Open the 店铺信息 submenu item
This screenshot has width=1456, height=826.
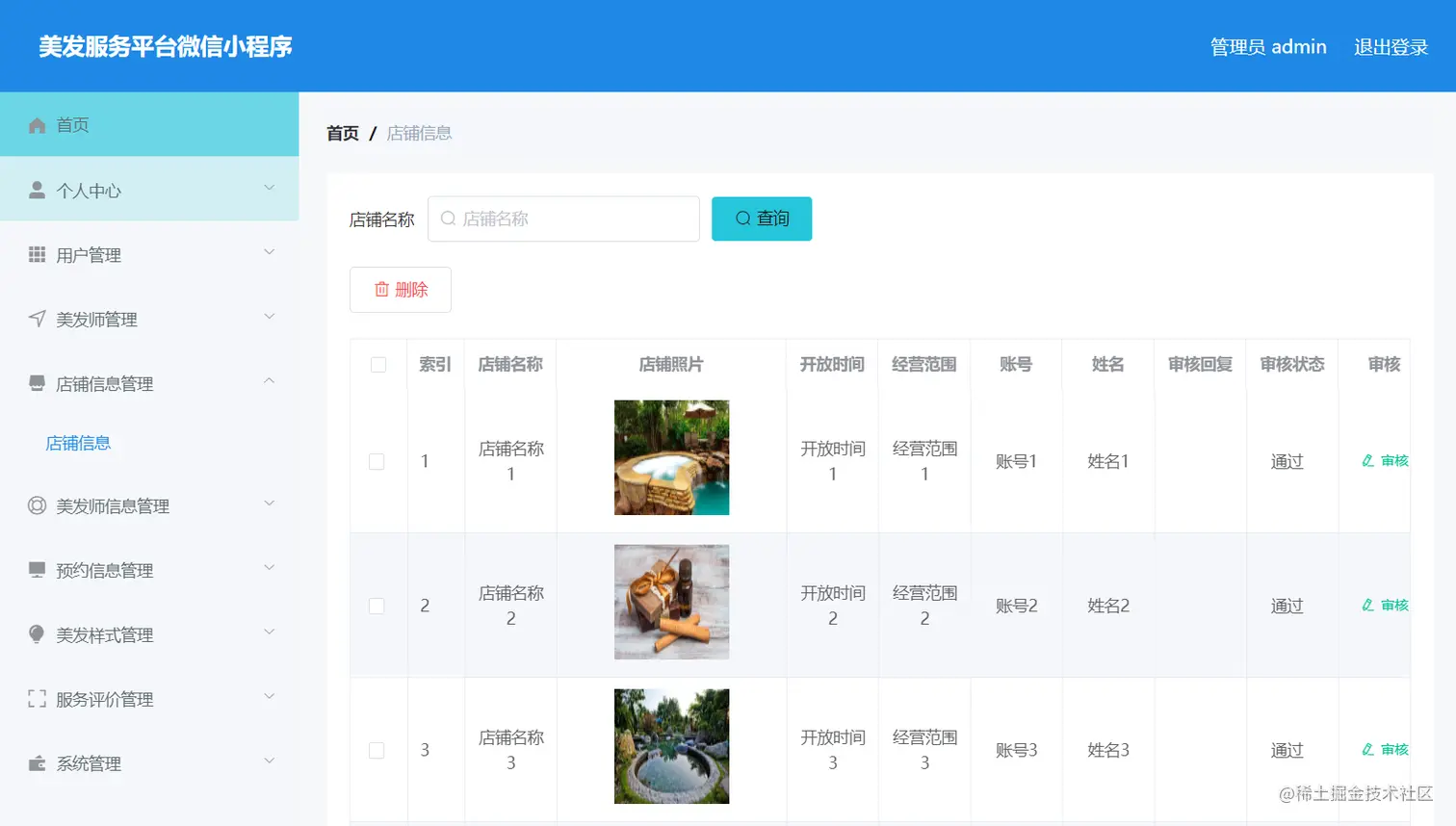point(78,443)
